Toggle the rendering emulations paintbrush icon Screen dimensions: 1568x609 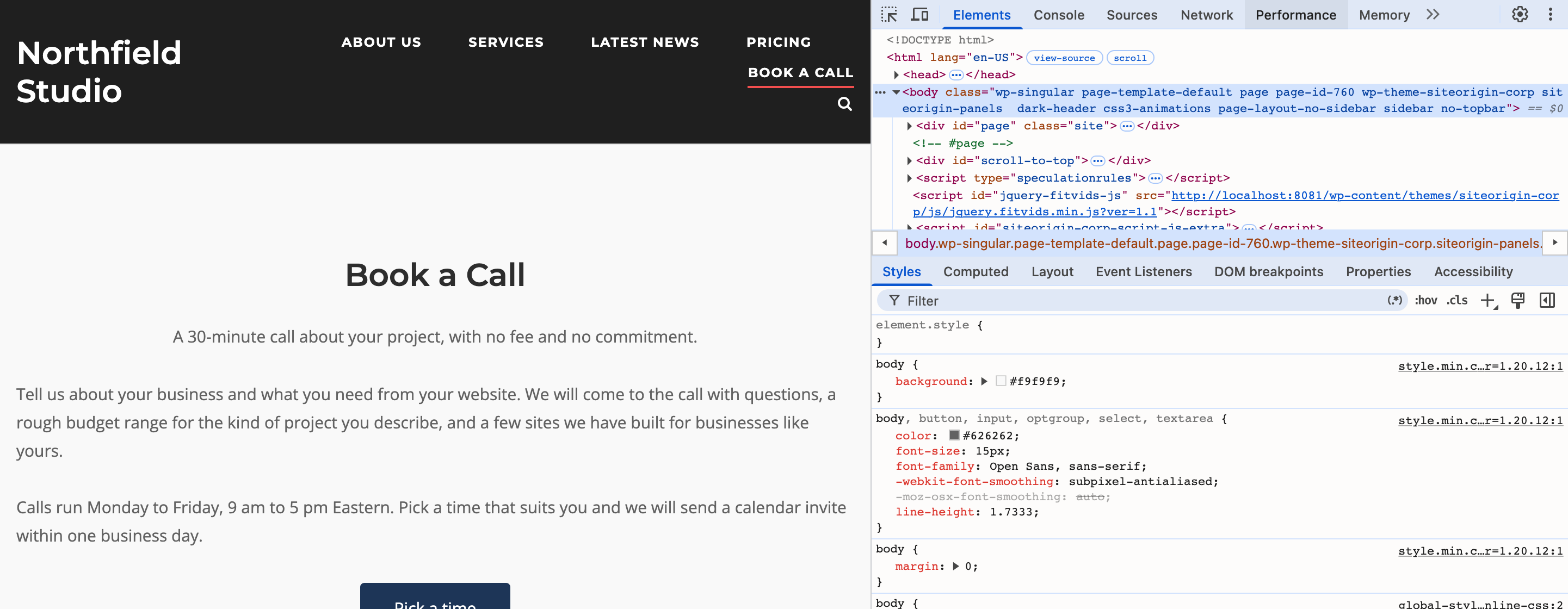tap(1518, 301)
